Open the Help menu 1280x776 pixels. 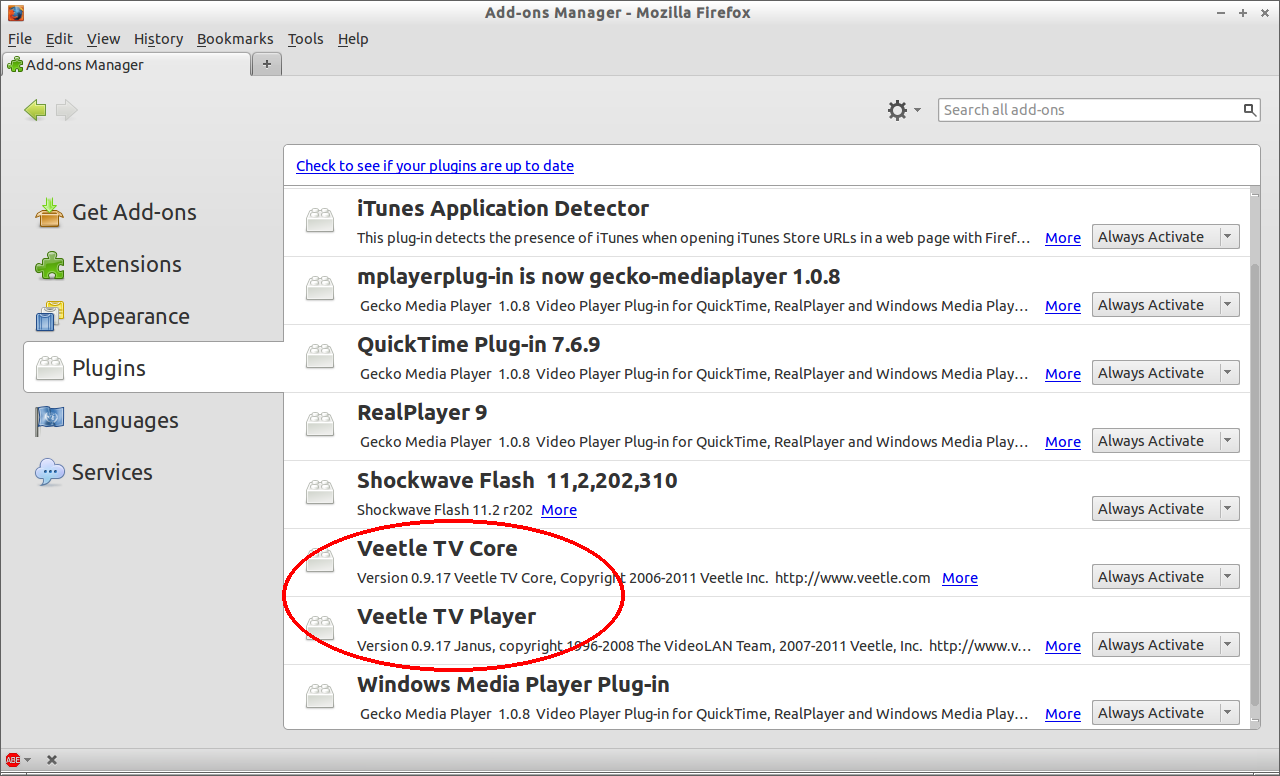[353, 39]
